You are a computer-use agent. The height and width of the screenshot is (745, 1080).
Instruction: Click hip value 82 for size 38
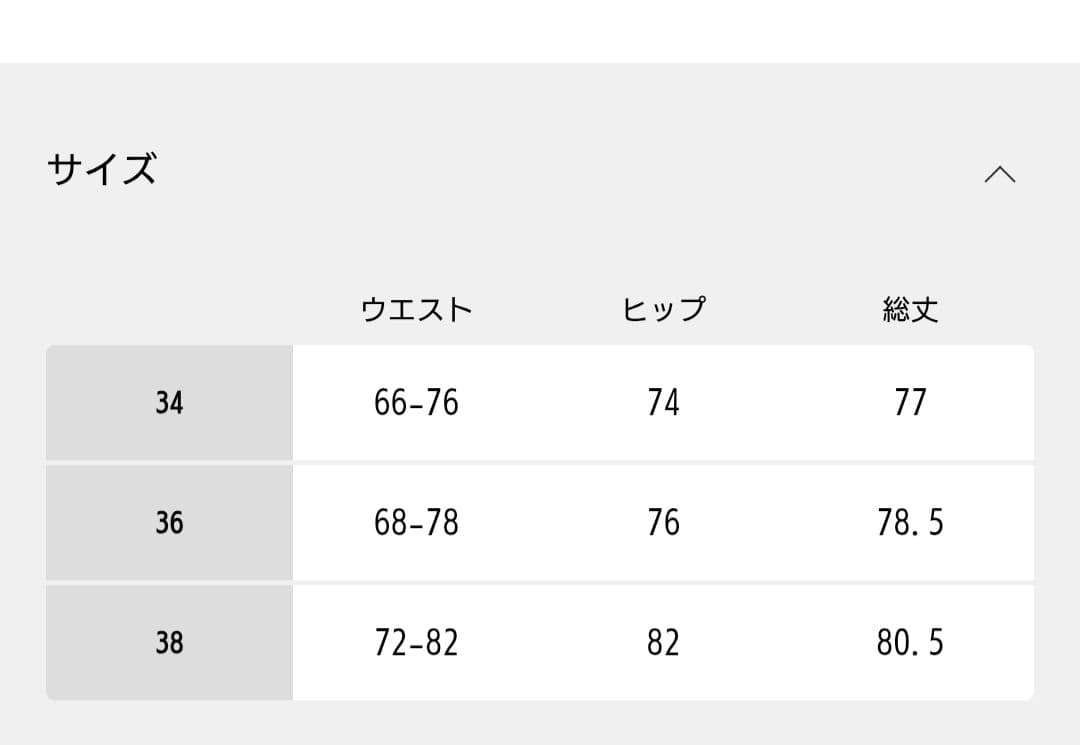(663, 642)
